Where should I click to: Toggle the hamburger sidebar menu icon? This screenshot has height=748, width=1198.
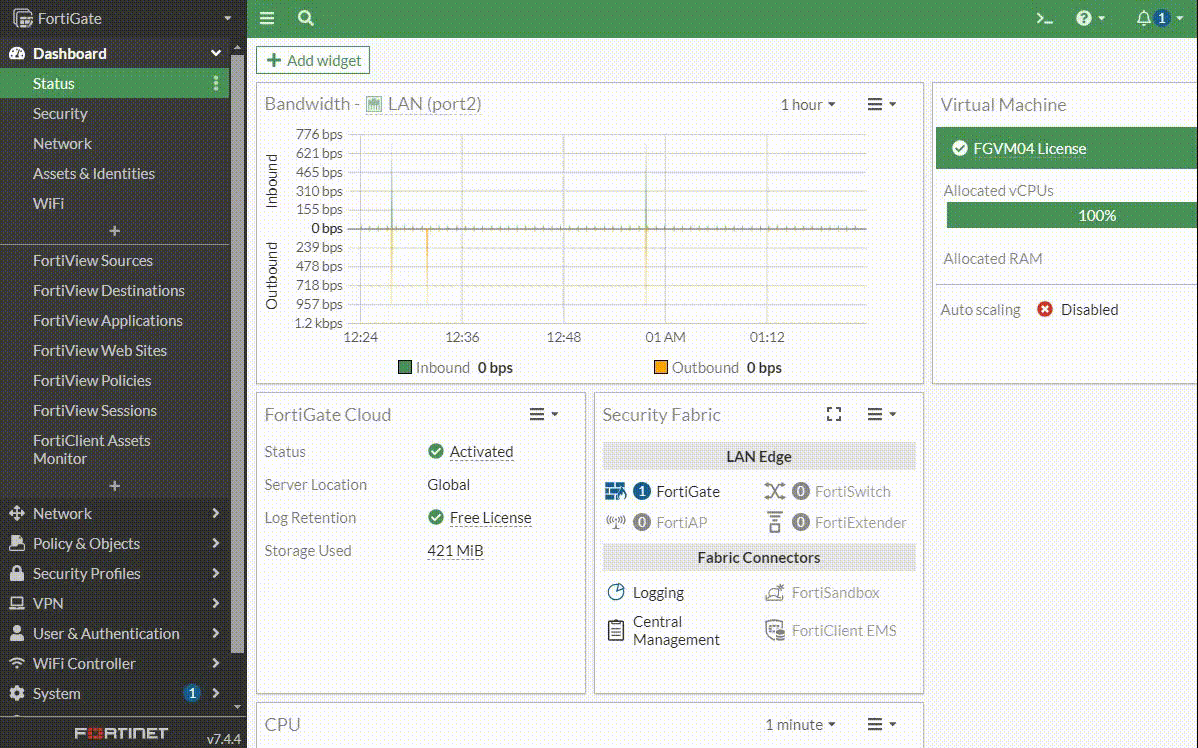(x=267, y=18)
